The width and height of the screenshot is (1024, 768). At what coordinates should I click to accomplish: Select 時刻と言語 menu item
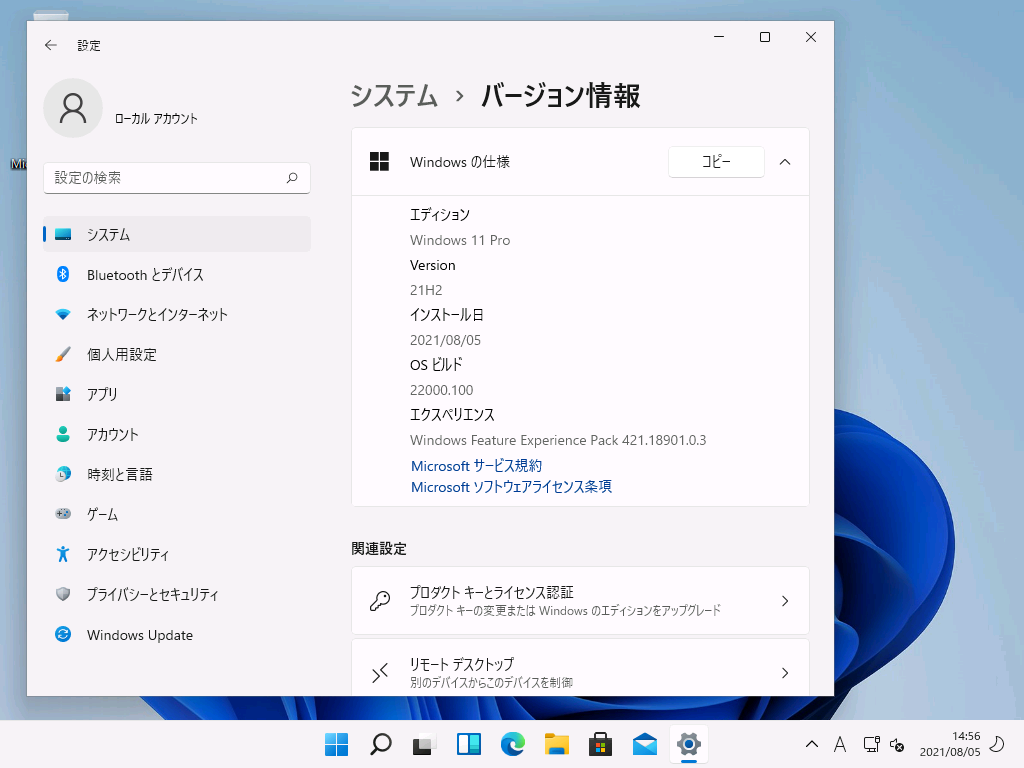point(176,474)
